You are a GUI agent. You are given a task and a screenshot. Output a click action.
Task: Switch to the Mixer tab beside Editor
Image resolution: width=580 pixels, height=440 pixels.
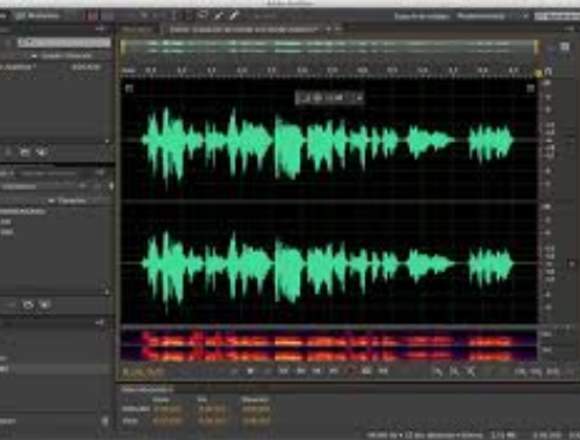[136, 29]
